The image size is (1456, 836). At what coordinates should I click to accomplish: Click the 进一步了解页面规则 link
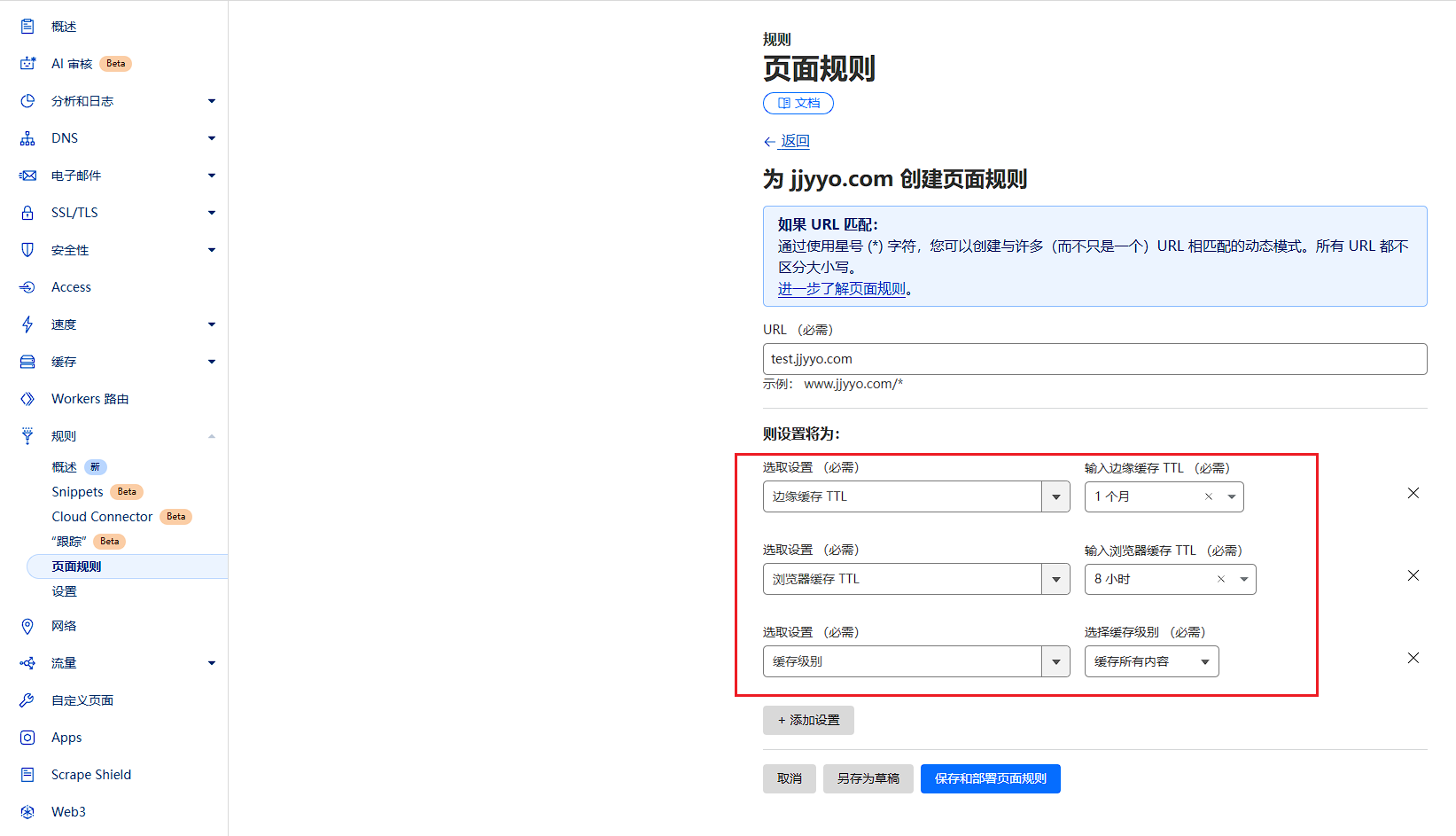tap(840, 288)
